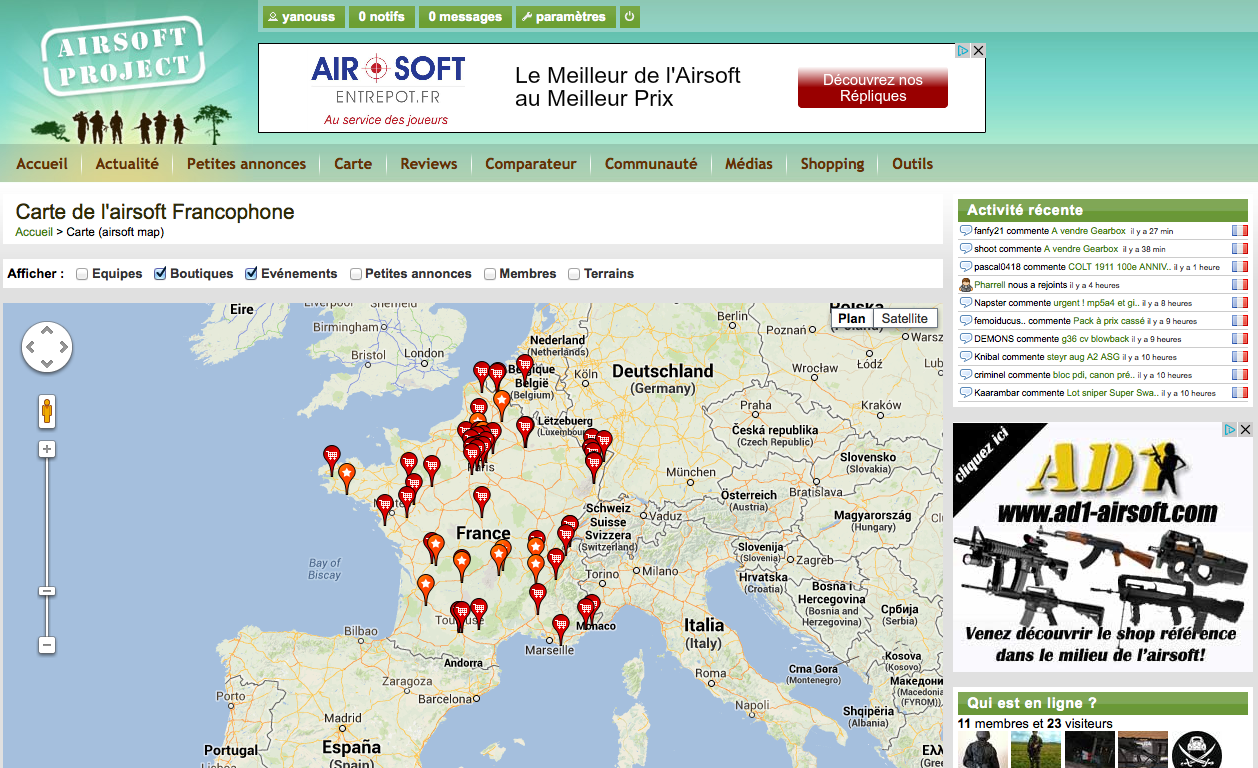Open Pharrell member profile link
Viewport: 1258px width, 768px height.
click(x=990, y=285)
